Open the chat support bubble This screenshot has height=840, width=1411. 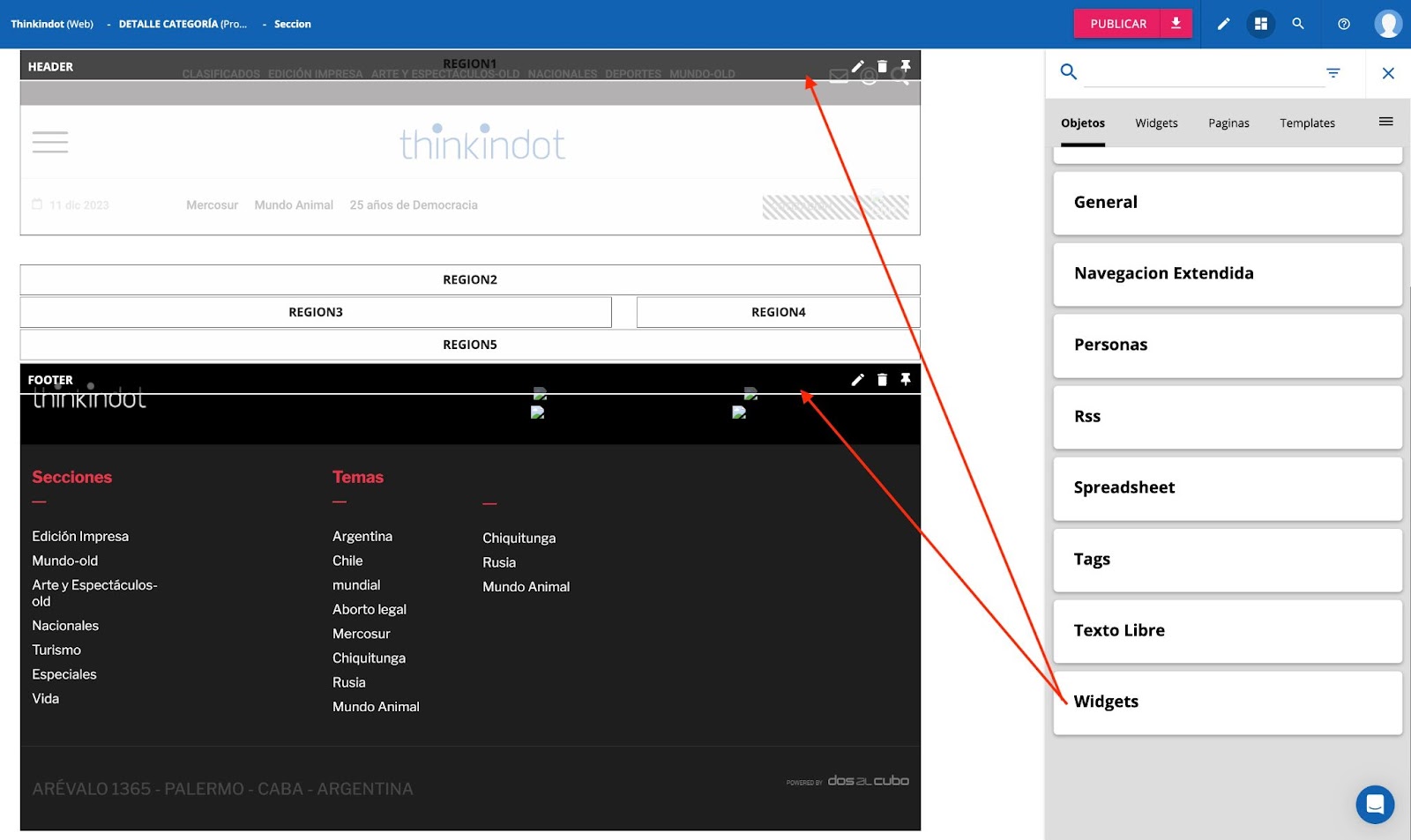pyautogui.click(x=1375, y=804)
